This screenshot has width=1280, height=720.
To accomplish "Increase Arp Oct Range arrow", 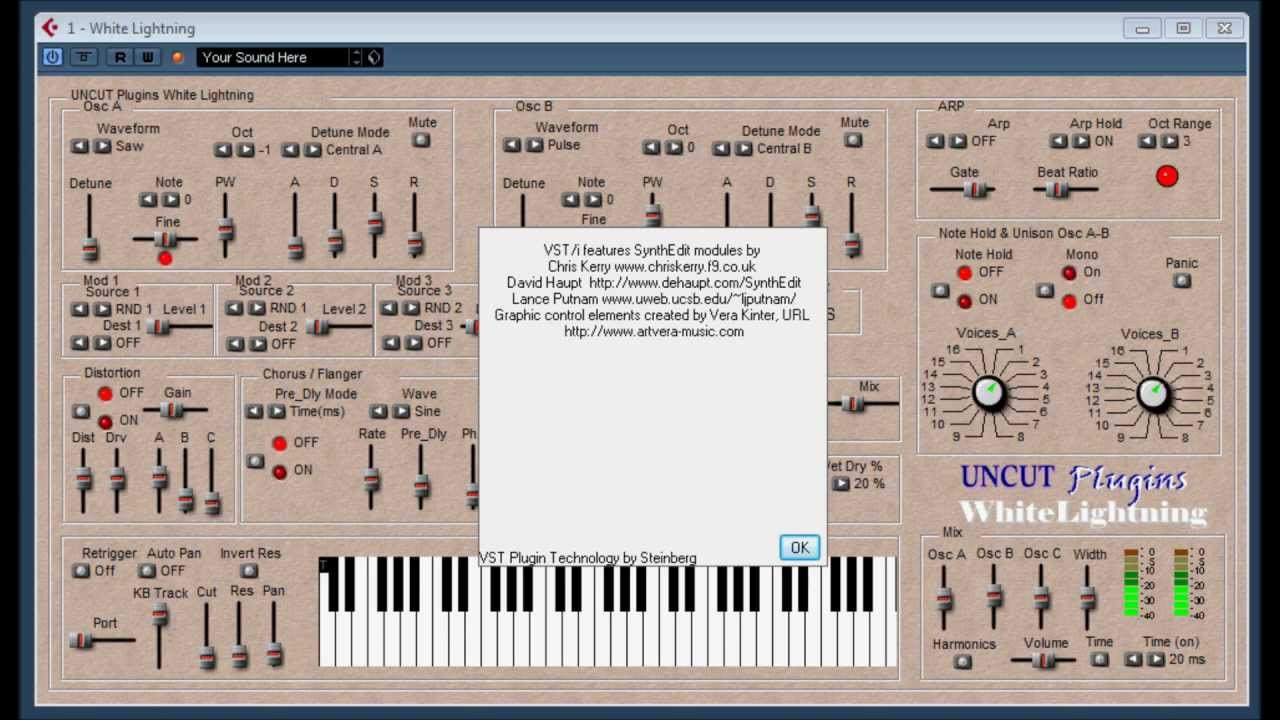I will (x=1169, y=141).
